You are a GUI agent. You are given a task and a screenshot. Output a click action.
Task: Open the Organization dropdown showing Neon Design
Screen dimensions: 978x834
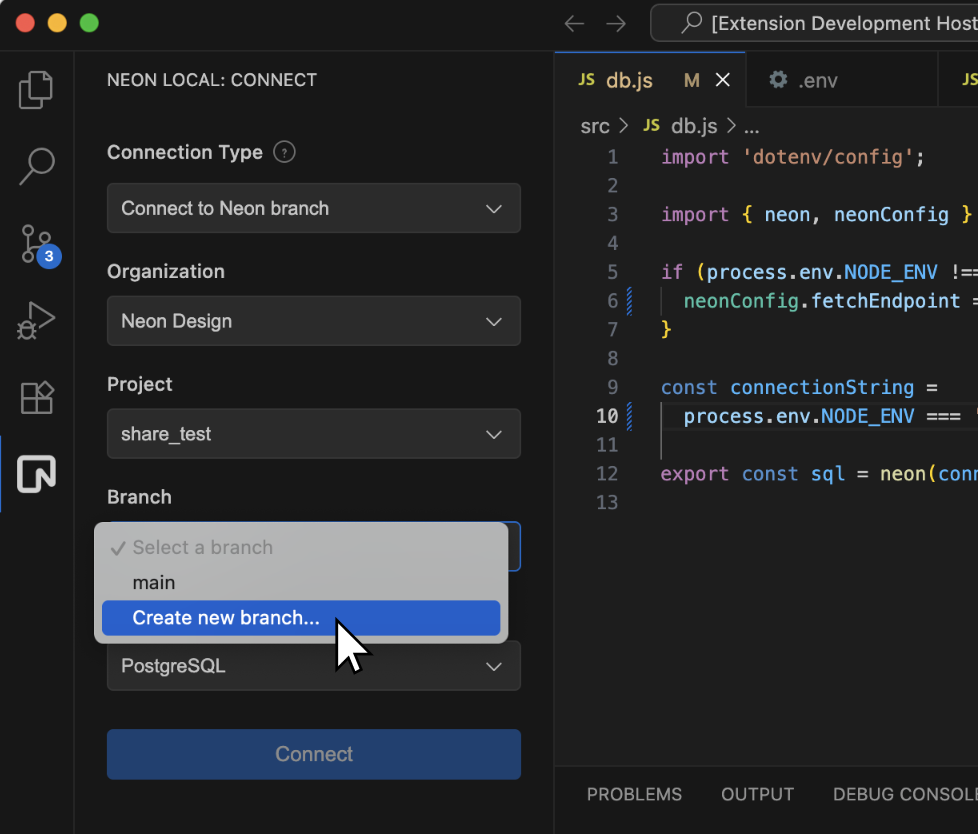[314, 321]
